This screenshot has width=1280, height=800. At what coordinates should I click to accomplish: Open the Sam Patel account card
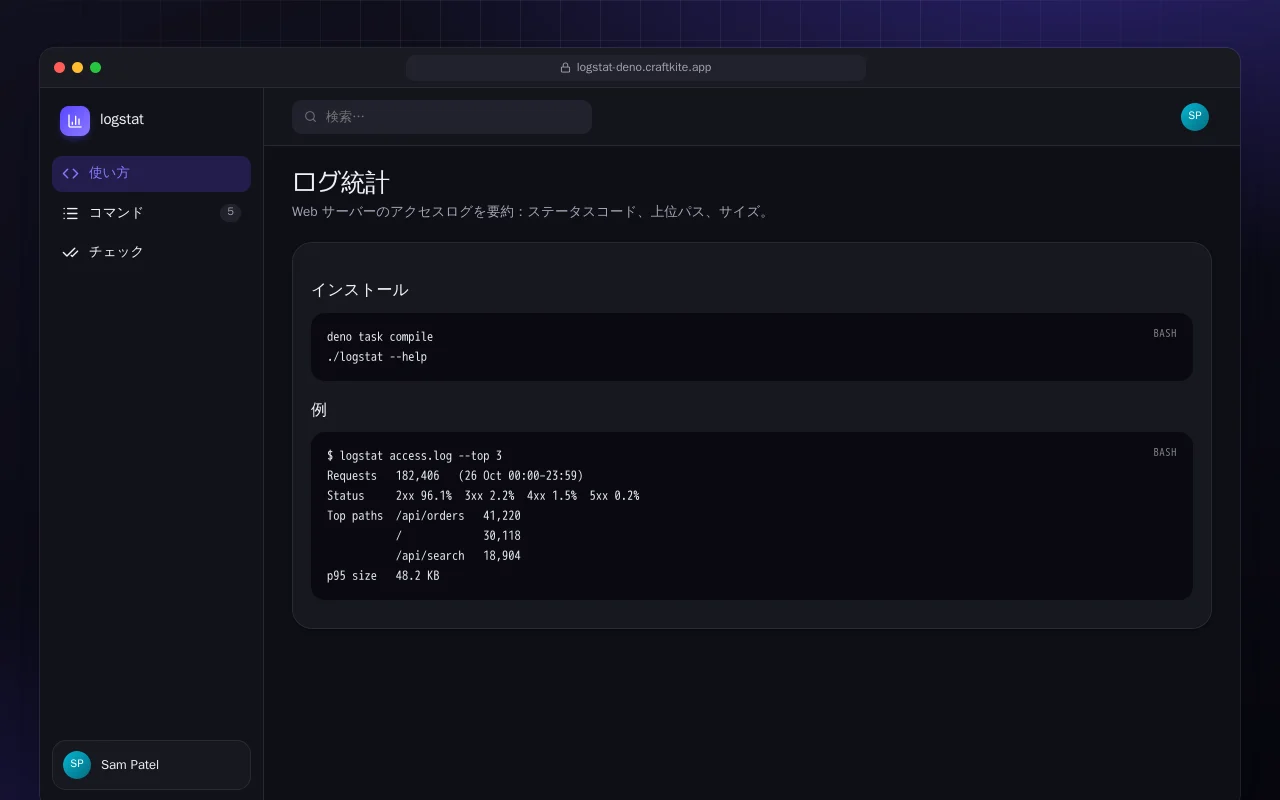click(151, 765)
